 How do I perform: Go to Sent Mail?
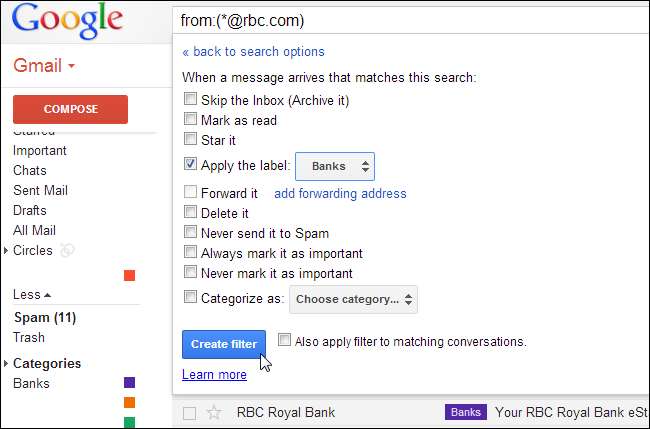pyautogui.click(x=40, y=190)
